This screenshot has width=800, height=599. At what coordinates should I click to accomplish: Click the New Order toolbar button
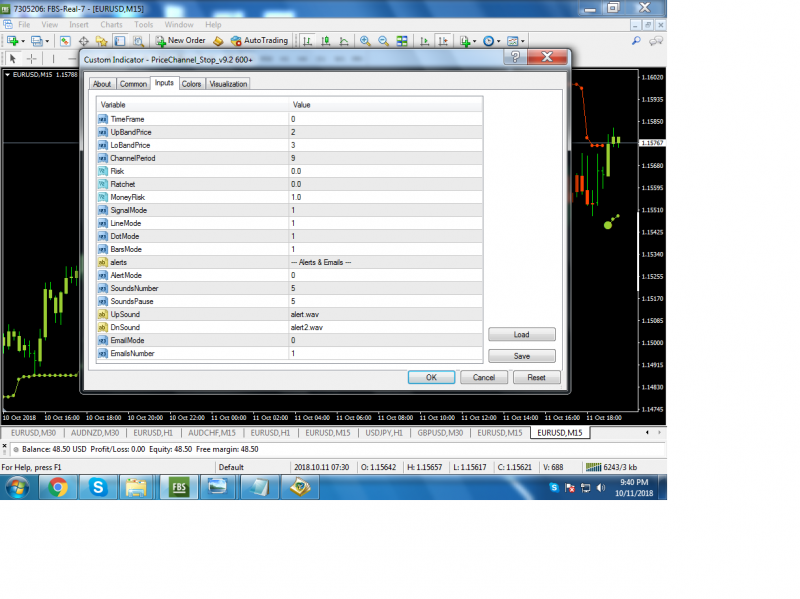(181, 41)
